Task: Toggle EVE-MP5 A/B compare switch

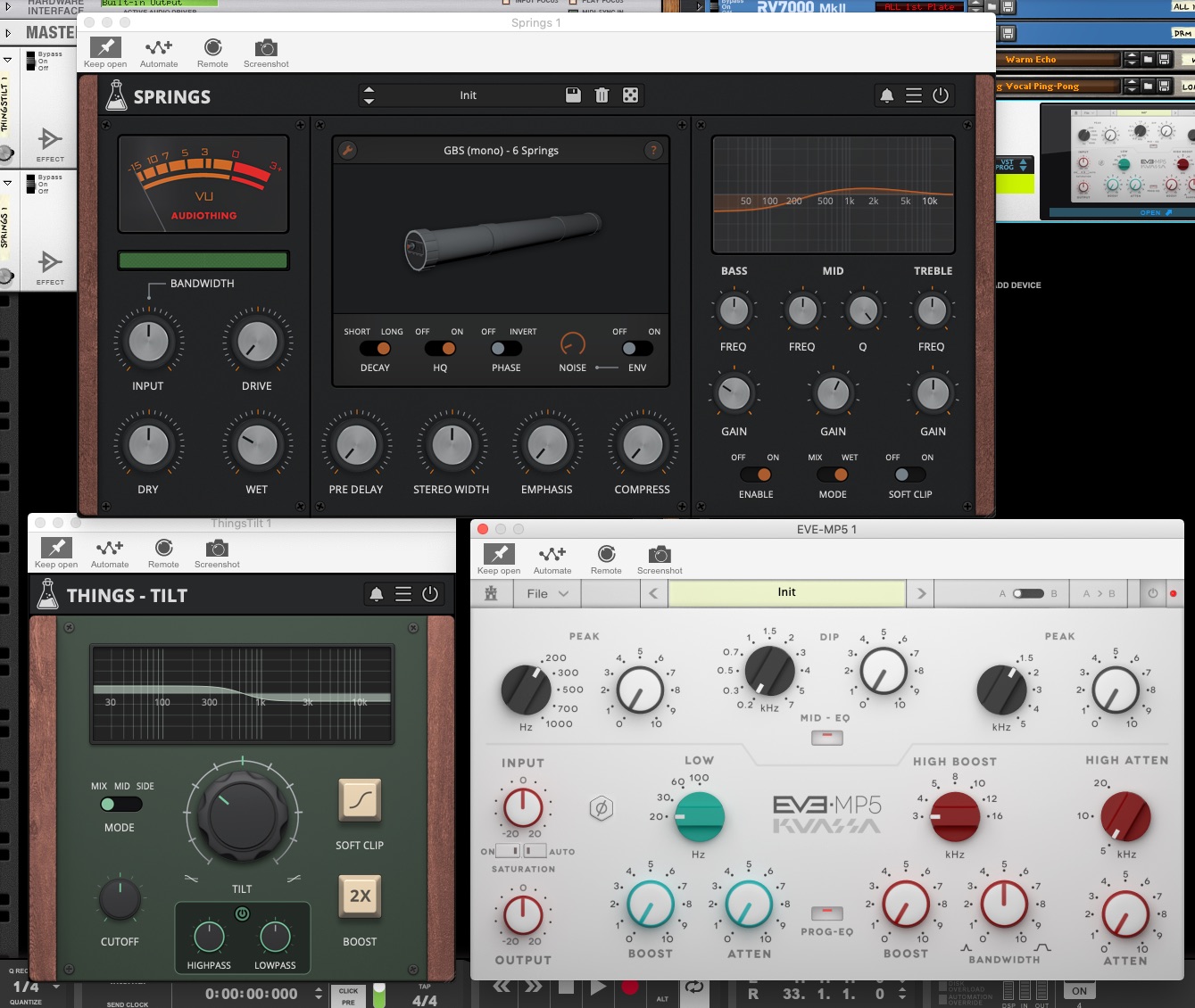Action: click(1028, 593)
